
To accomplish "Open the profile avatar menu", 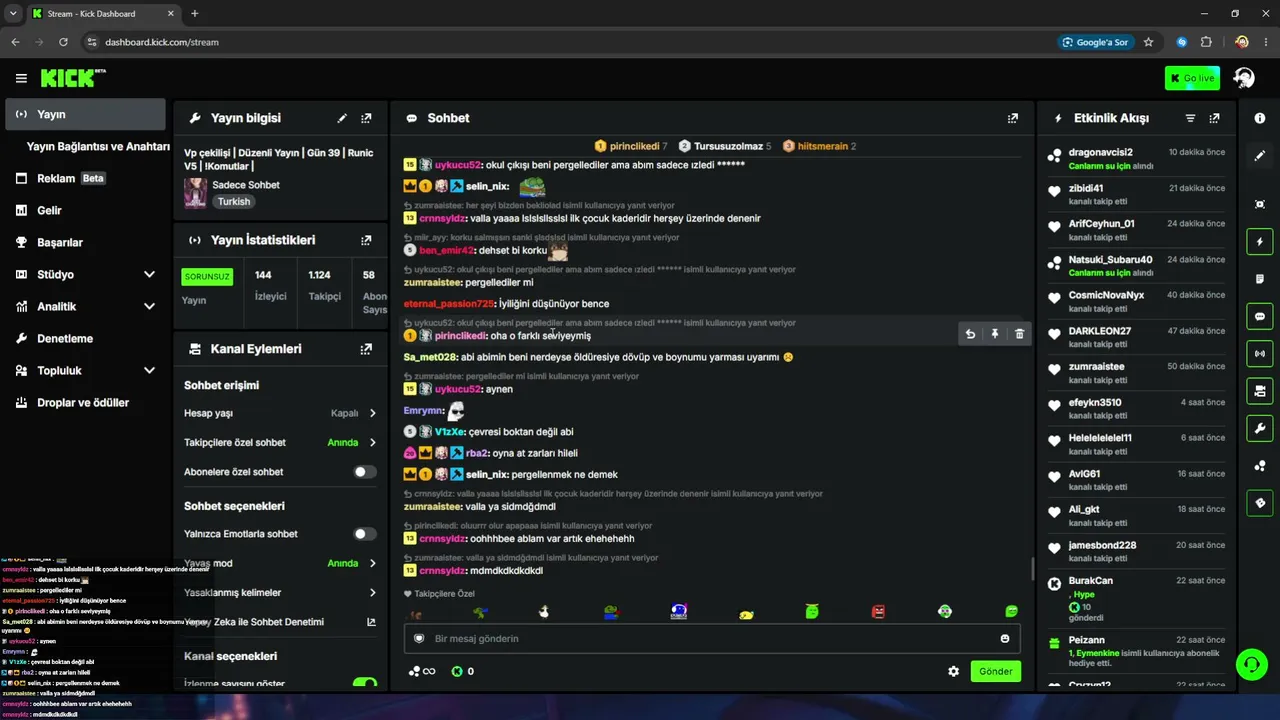I will [x=1244, y=78].
